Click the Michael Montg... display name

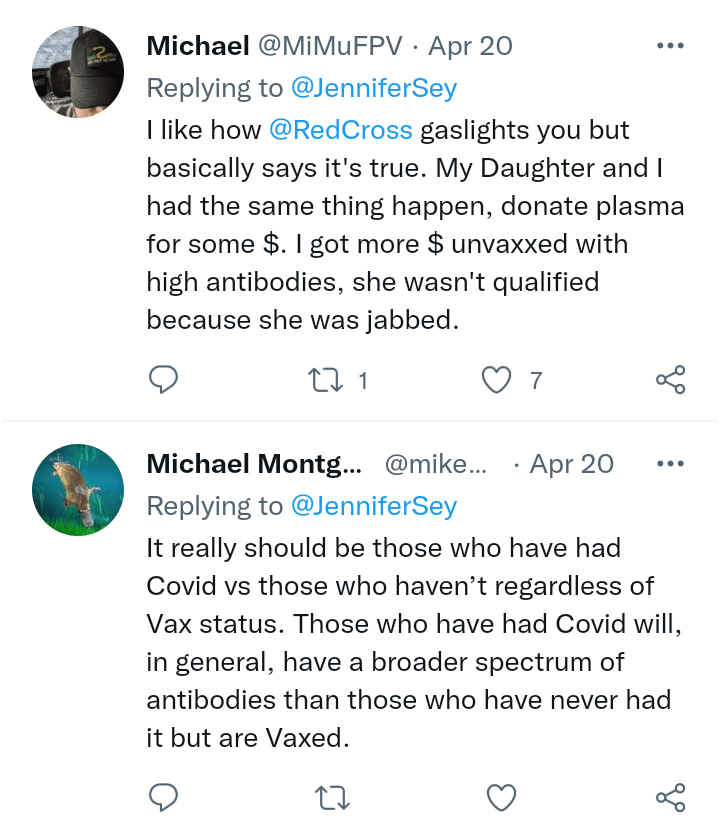254,464
